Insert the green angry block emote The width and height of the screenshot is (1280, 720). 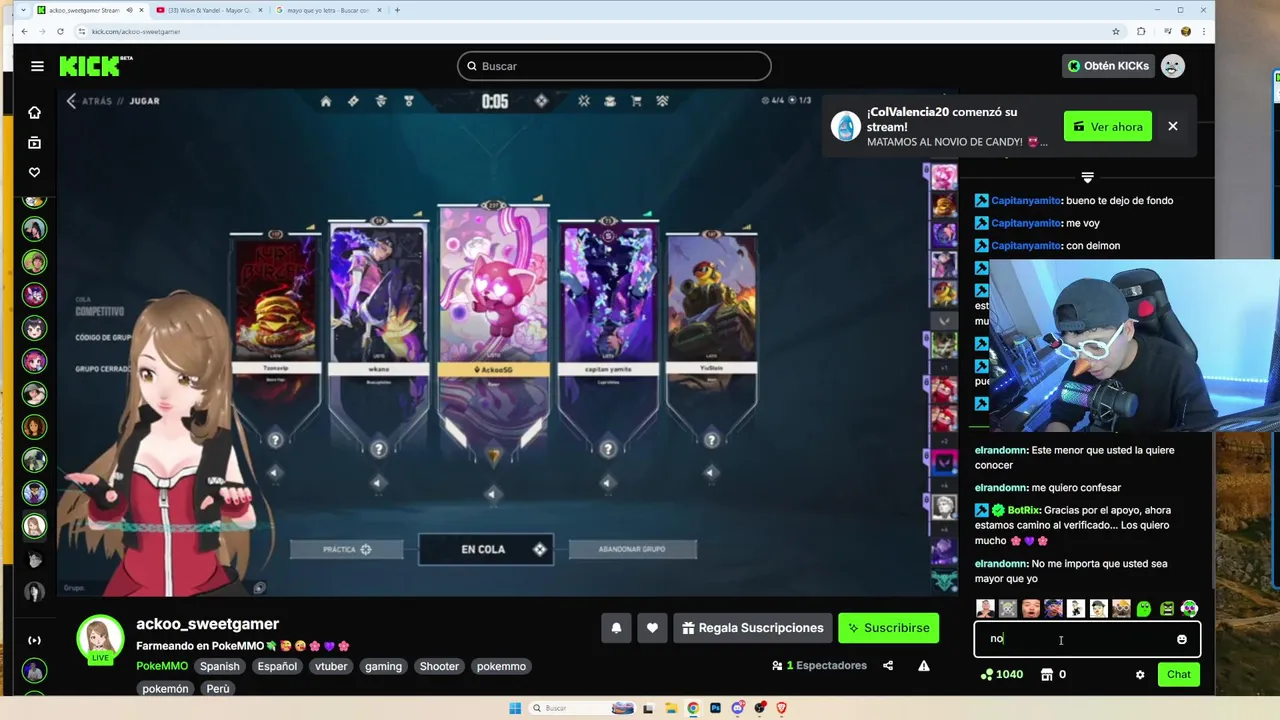[1167, 608]
